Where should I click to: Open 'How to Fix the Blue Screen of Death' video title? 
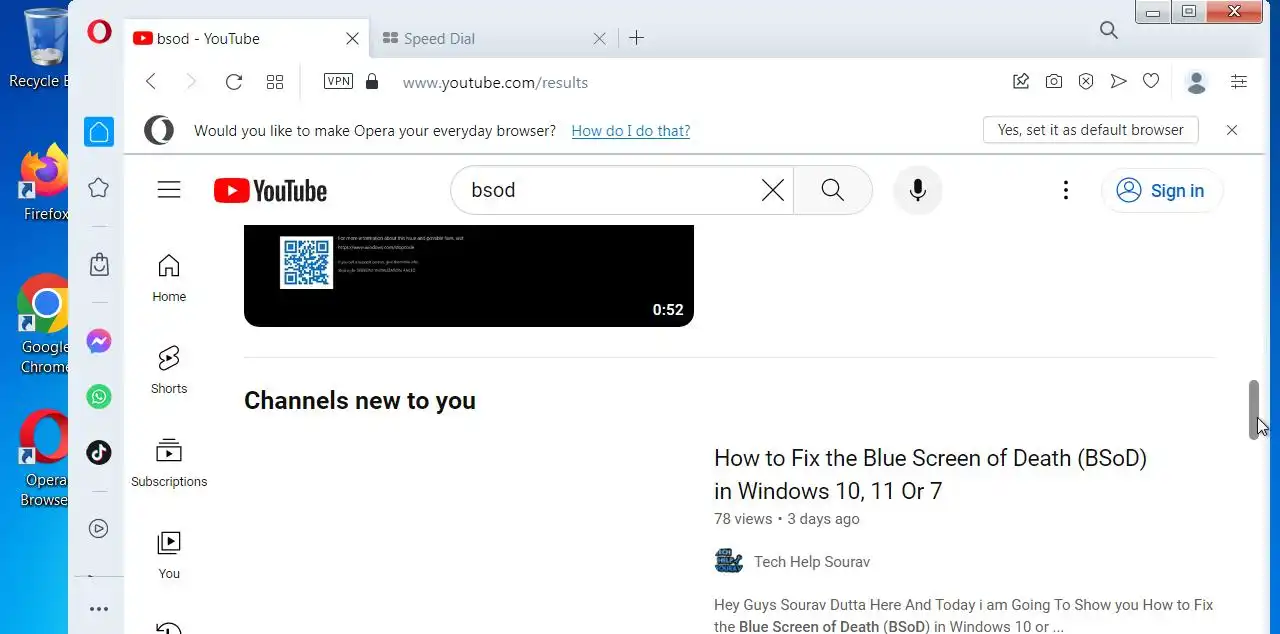tap(930, 474)
